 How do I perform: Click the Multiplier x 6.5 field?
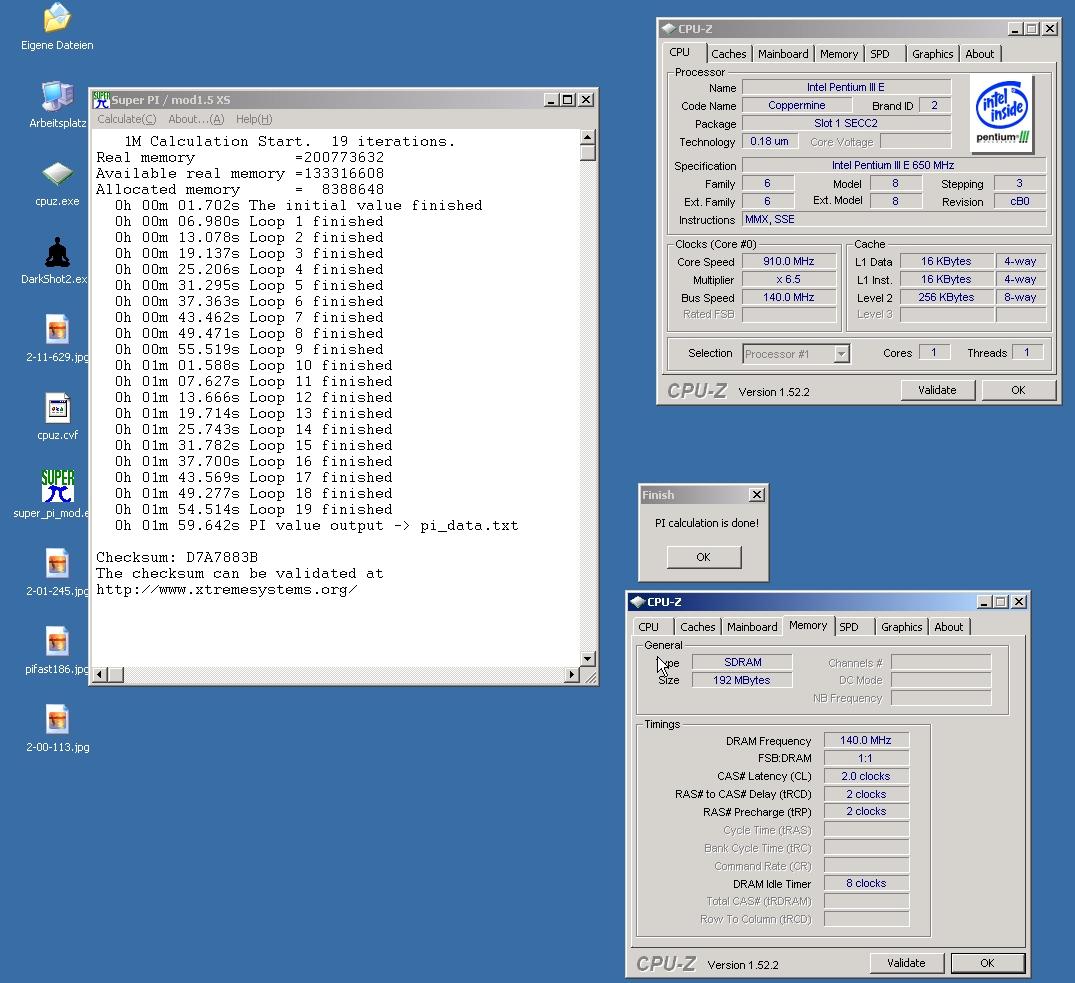pos(789,280)
